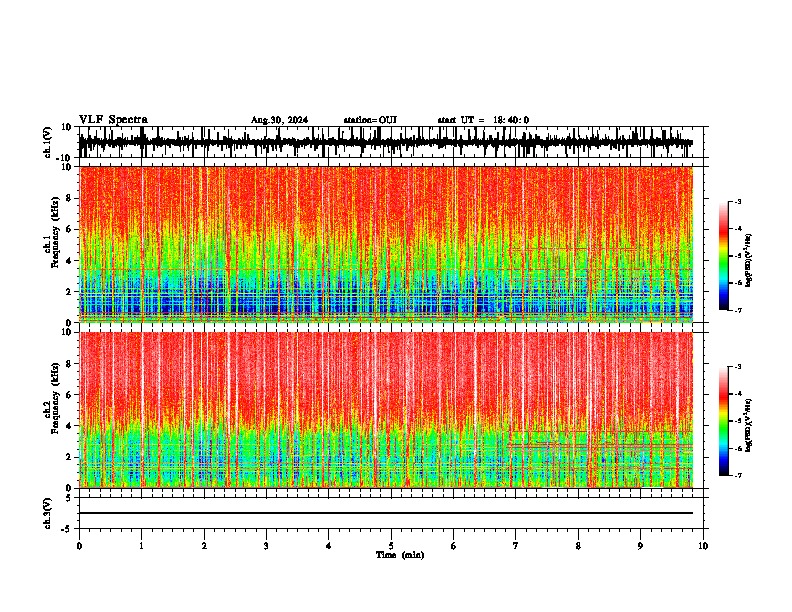Click the date Aug.30, 2024 label
This screenshot has width=792, height=612.
[279, 120]
